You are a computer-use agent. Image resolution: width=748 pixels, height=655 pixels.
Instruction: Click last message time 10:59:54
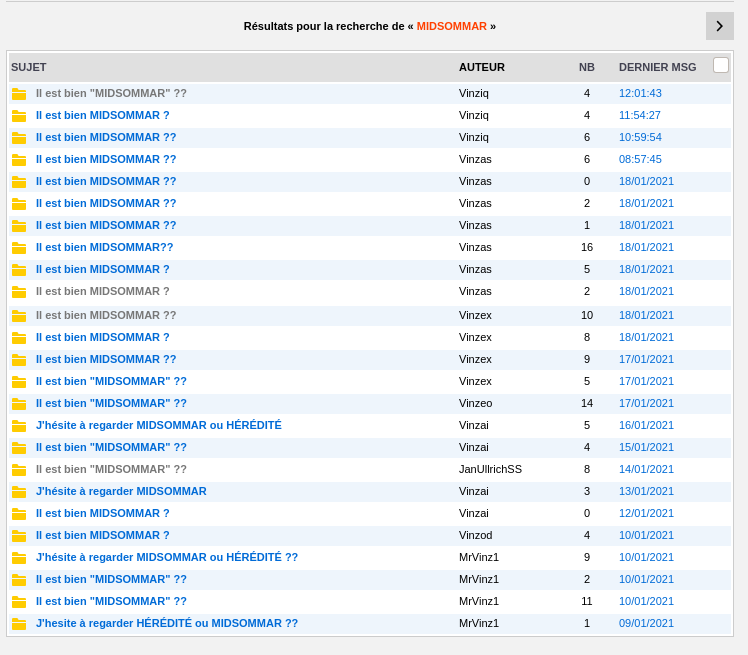point(640,137)
